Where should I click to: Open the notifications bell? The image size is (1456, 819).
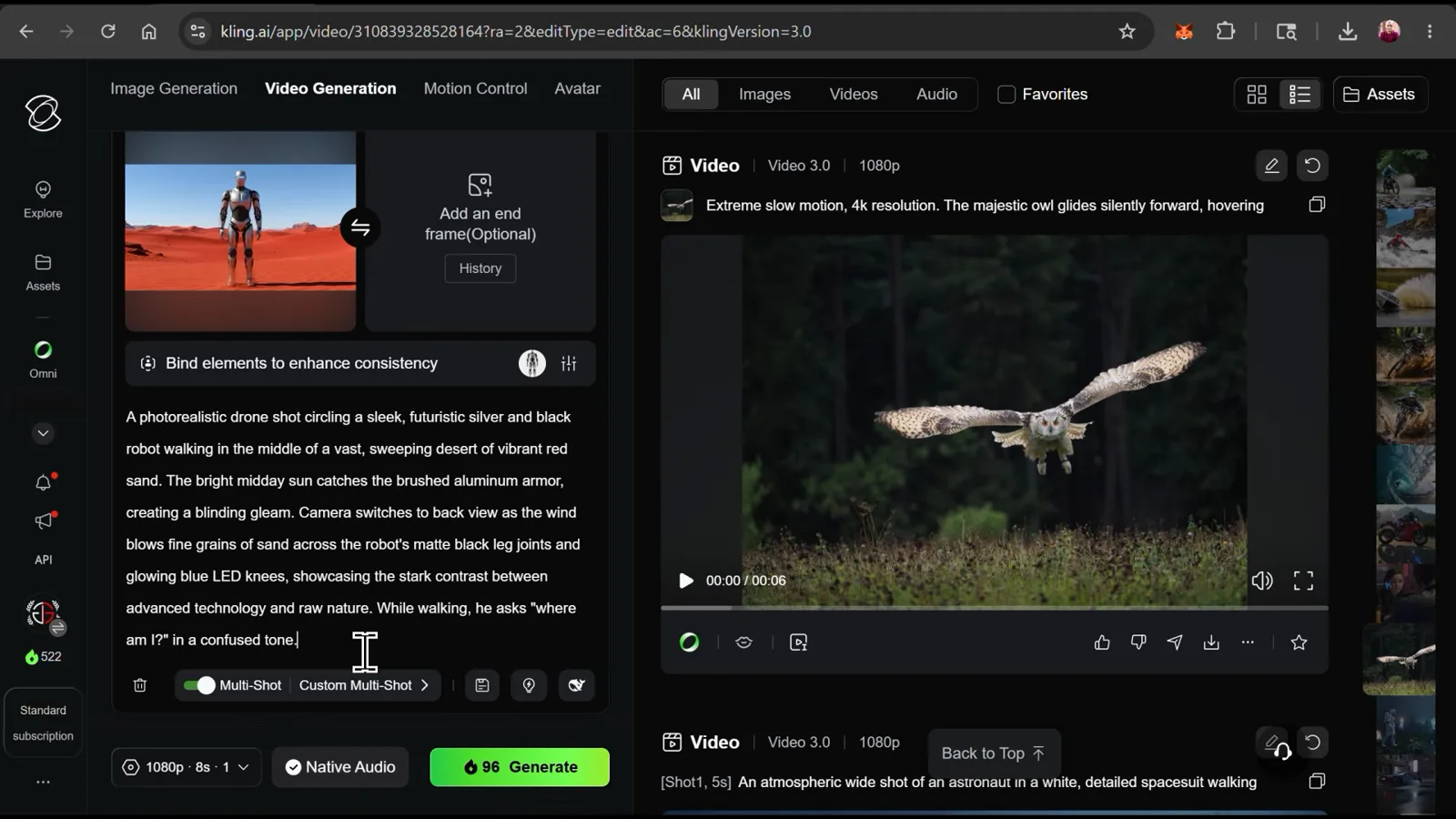click(43, 482)
